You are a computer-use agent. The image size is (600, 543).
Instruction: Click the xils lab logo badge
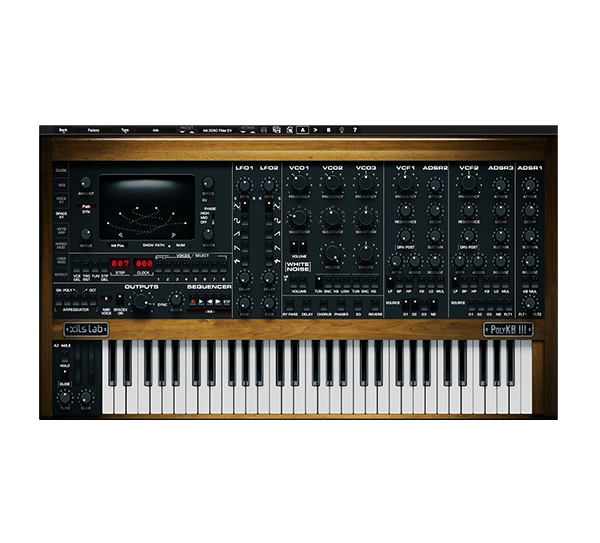point(86,329)
